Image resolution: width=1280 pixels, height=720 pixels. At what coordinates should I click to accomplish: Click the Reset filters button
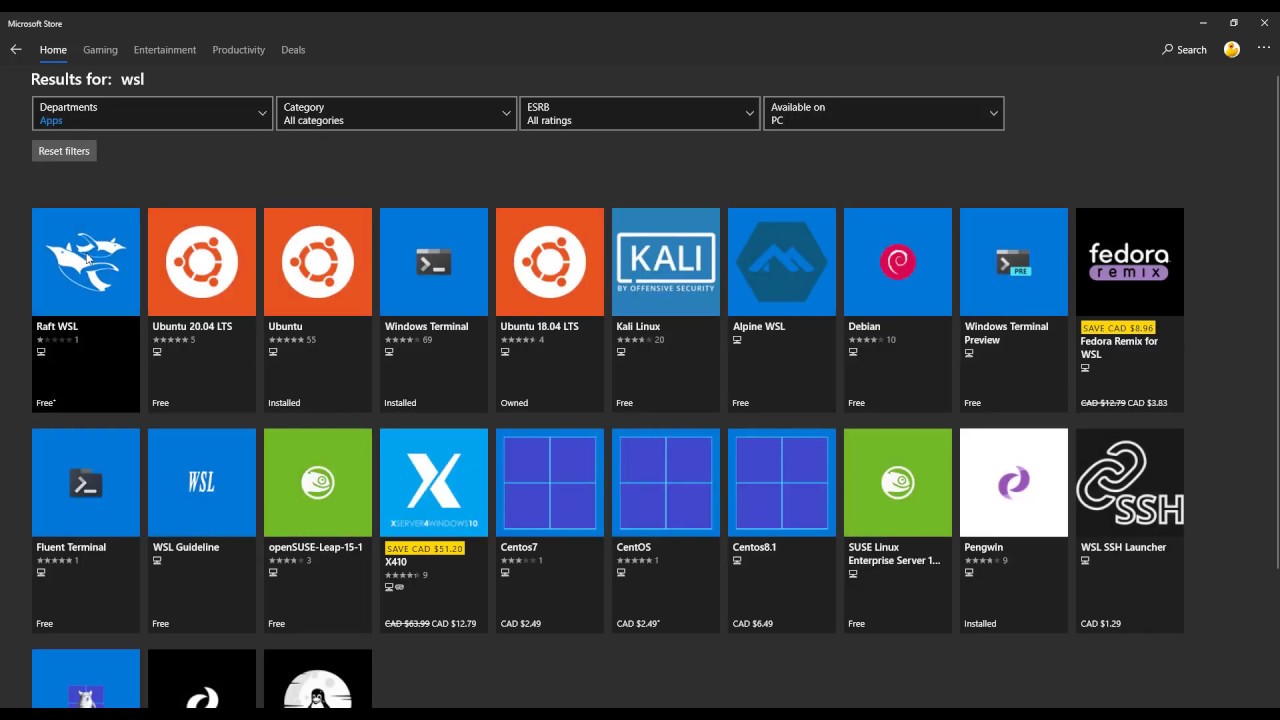pos(64,151)
